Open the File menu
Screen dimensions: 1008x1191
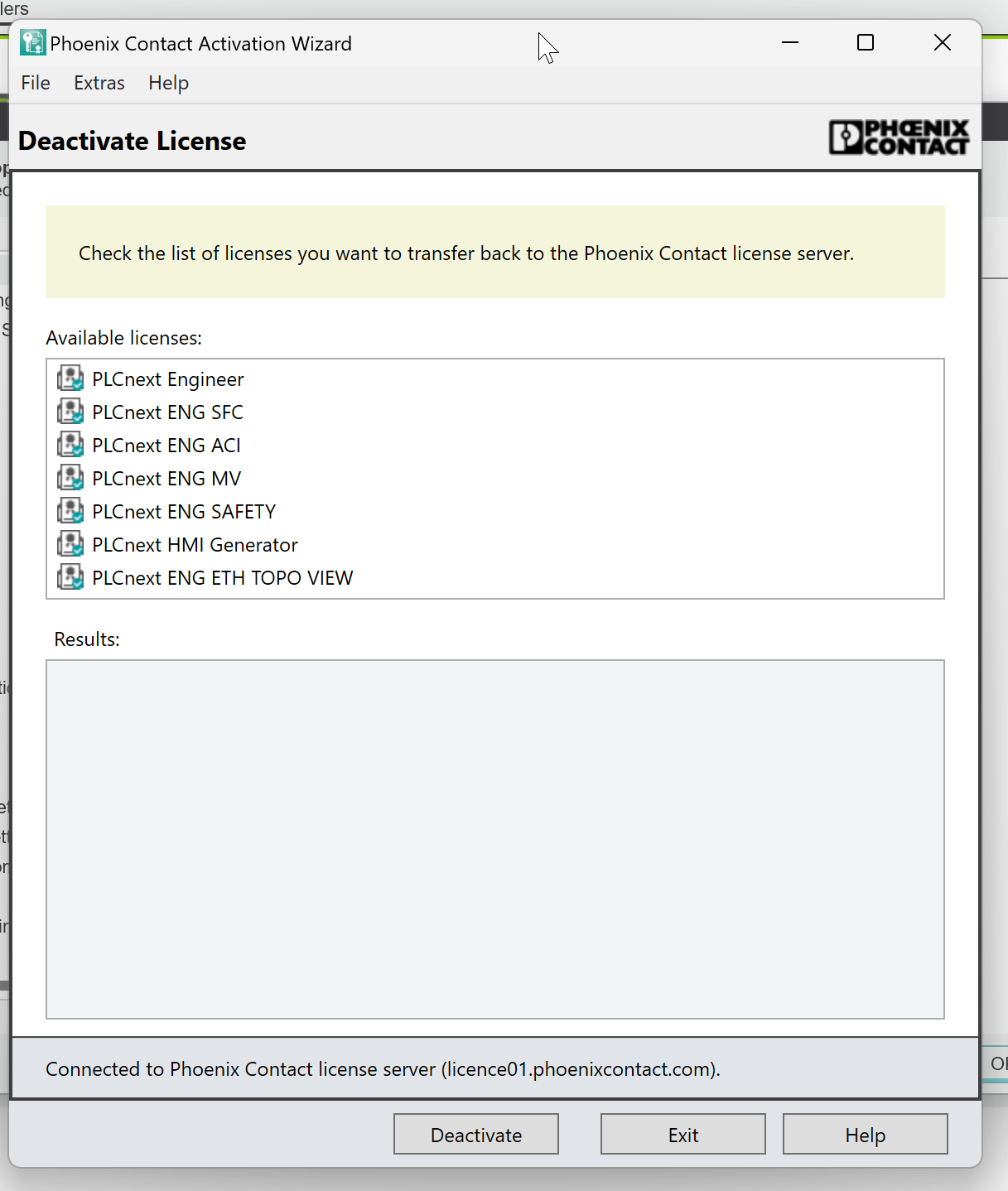[36, 83]
